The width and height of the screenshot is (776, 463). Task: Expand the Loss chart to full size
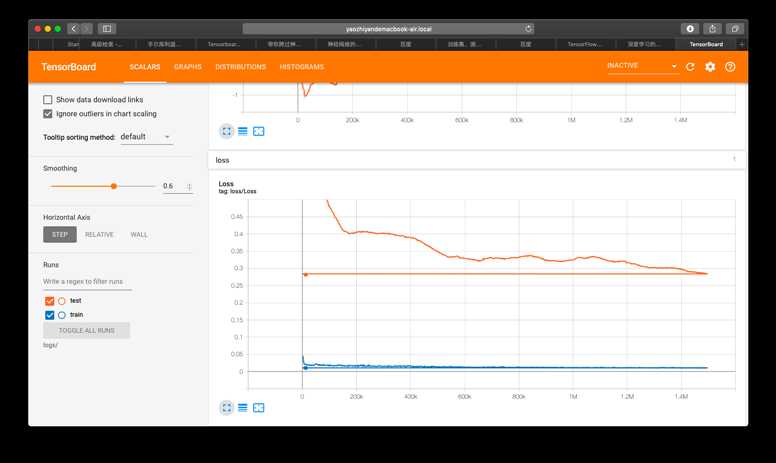[227, 408]
